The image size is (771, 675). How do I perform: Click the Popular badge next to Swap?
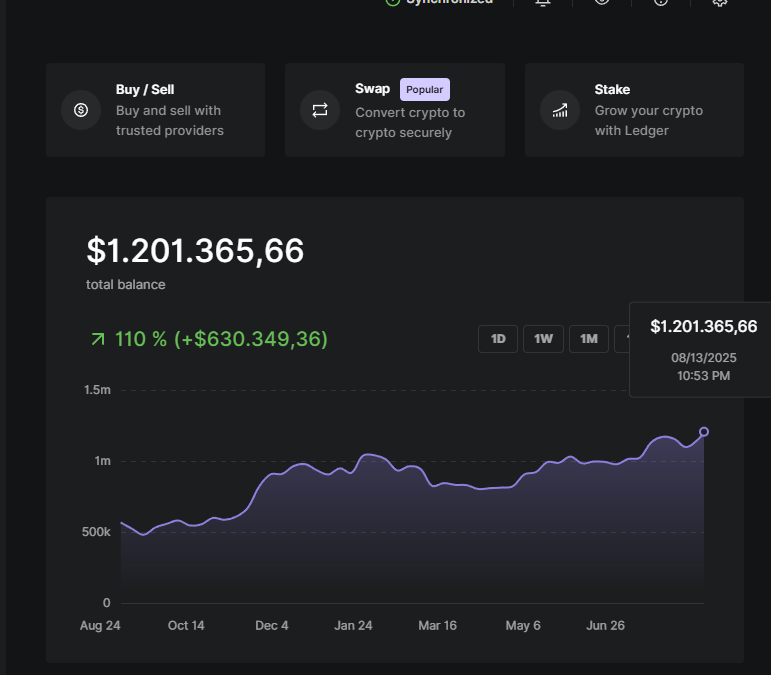(425, 89)
